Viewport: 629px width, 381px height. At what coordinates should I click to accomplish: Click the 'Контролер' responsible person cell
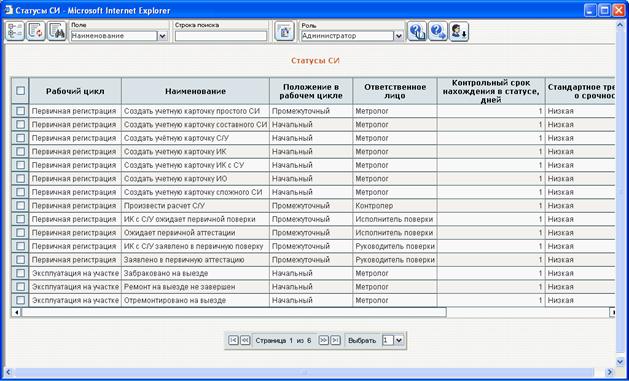point(395,205)
